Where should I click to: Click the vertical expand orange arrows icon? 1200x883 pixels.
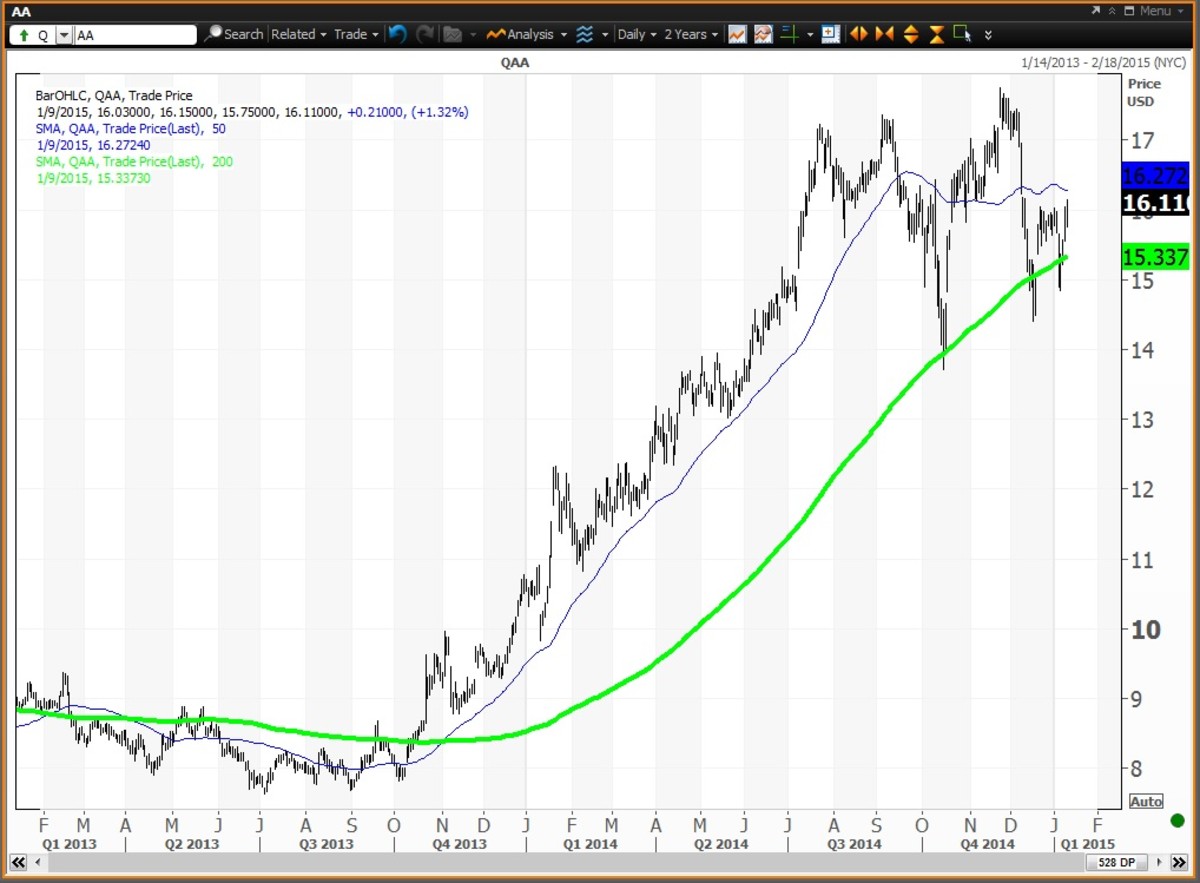pos(910,34)
